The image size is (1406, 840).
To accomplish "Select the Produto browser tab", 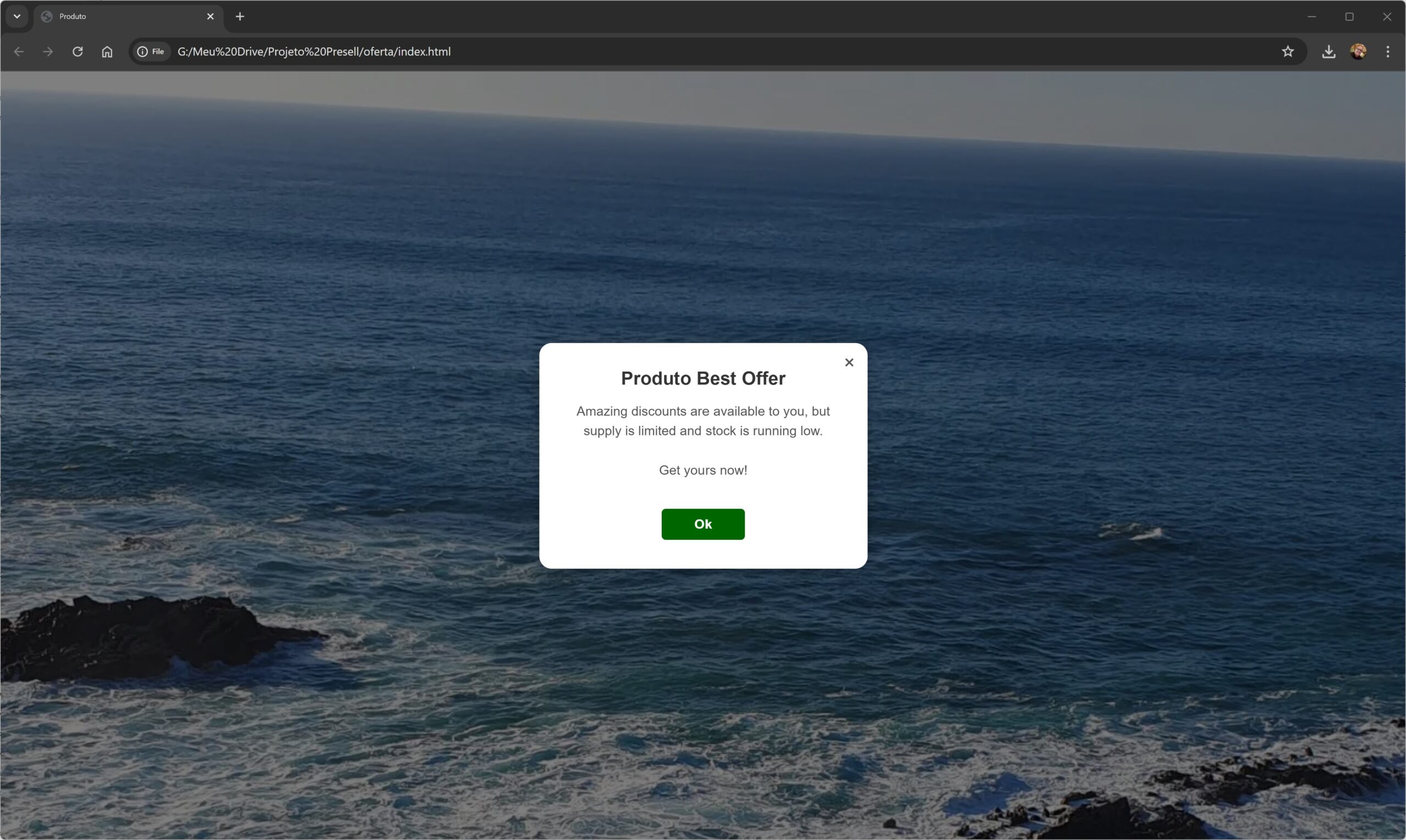I will coord(129,16).
